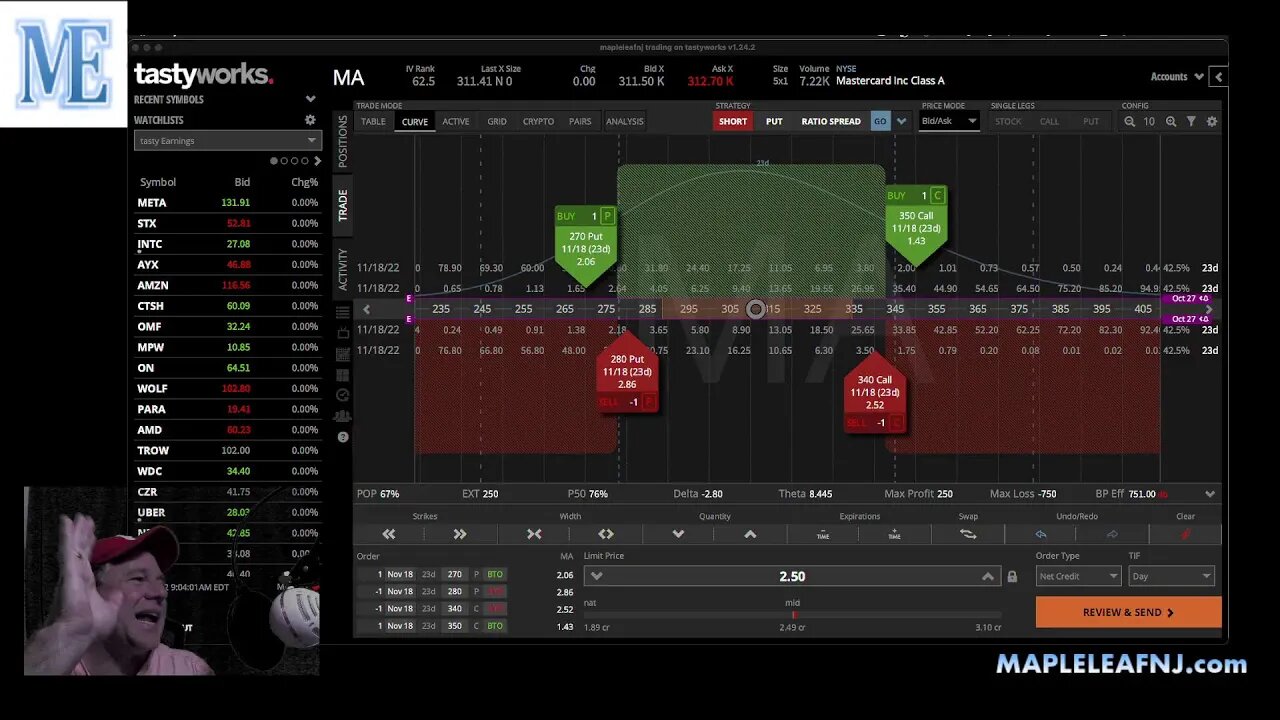Click the 340 Call sell leg marker
The height and width of the screenshot is (720, 1280).
click(x=875, y=393)
